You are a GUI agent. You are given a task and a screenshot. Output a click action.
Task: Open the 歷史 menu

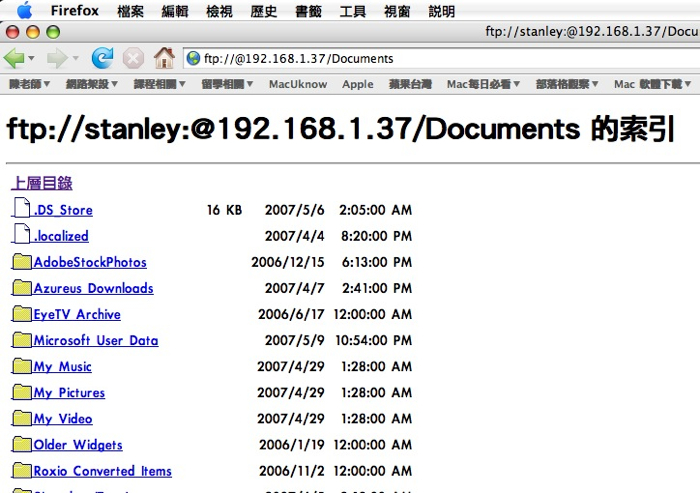click(x=263, y=11)
